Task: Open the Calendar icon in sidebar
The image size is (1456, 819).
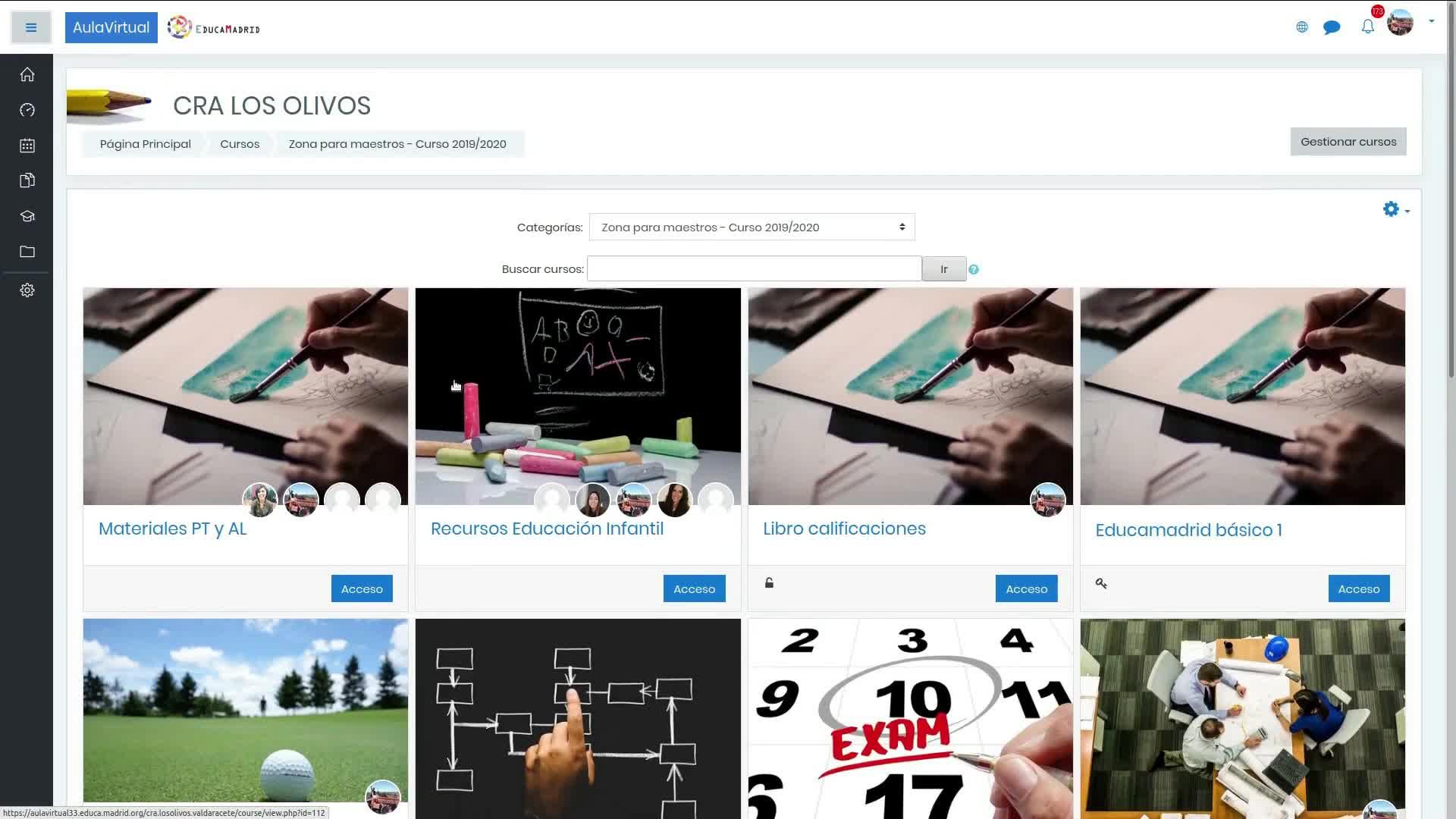Action: point(27,146)
